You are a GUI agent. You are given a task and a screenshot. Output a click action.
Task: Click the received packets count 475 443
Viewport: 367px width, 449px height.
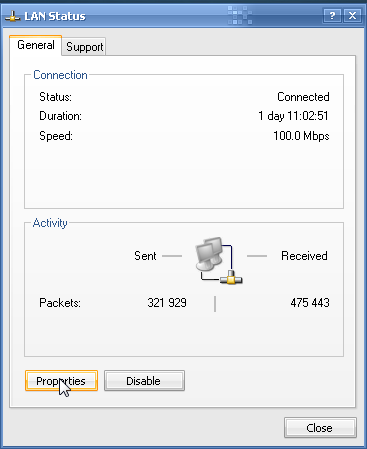(310, 303)
